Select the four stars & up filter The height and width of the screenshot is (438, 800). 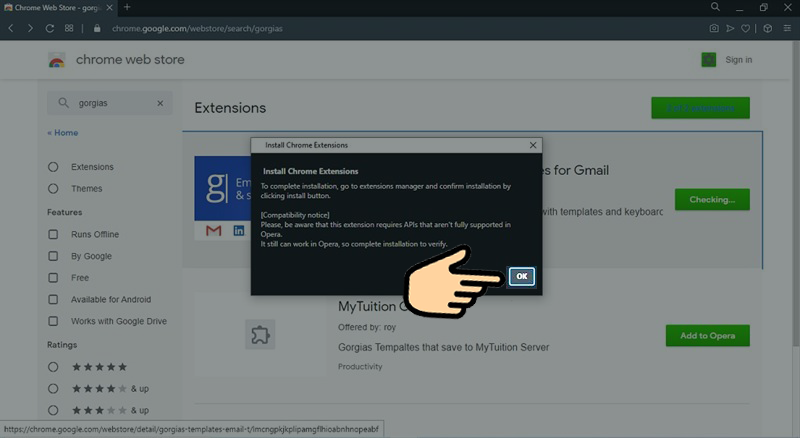pos(53,388)
